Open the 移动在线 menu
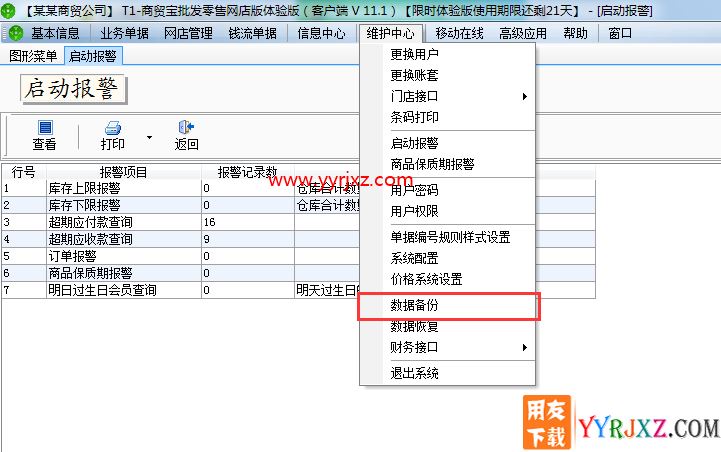 (459, 33)
